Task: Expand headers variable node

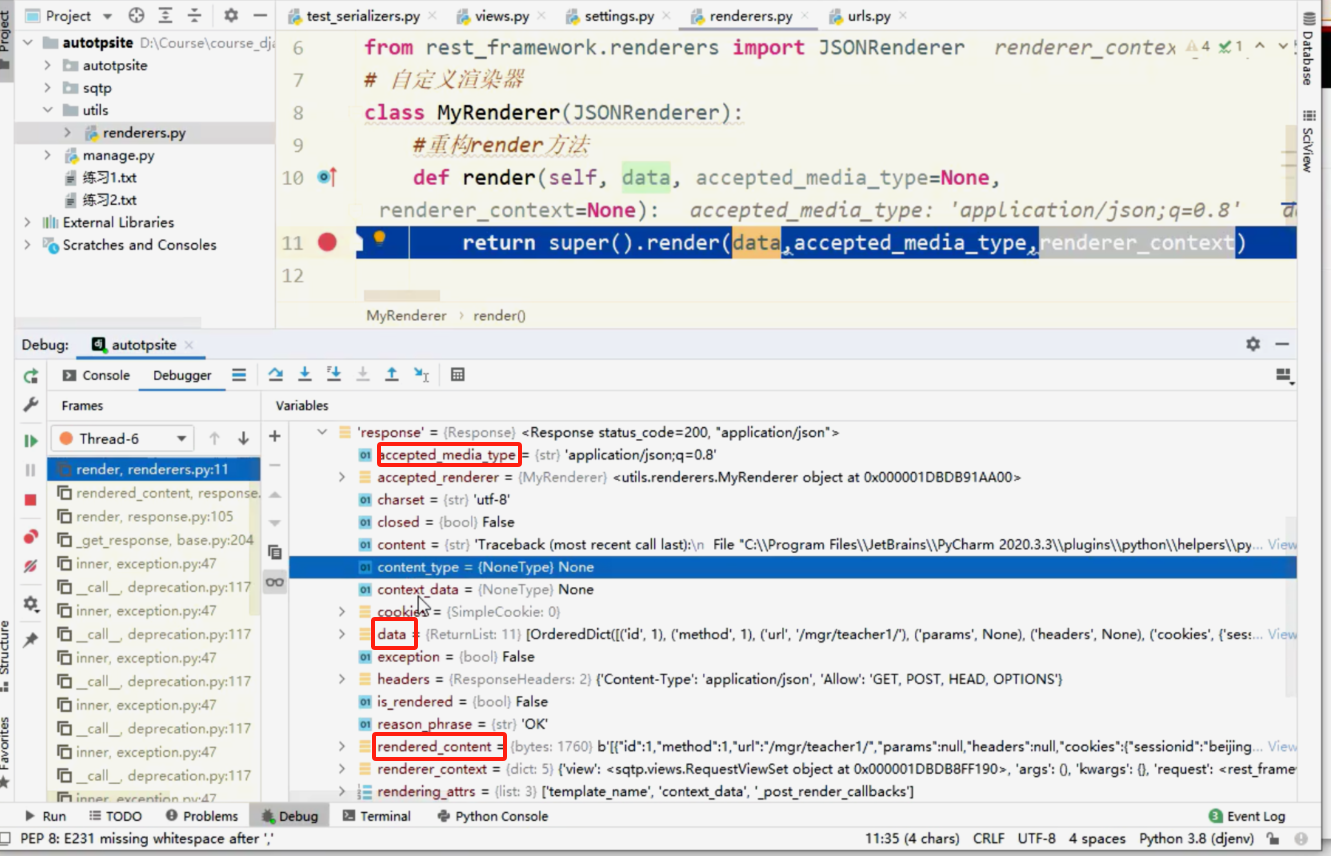Action: tap(343, 679)
